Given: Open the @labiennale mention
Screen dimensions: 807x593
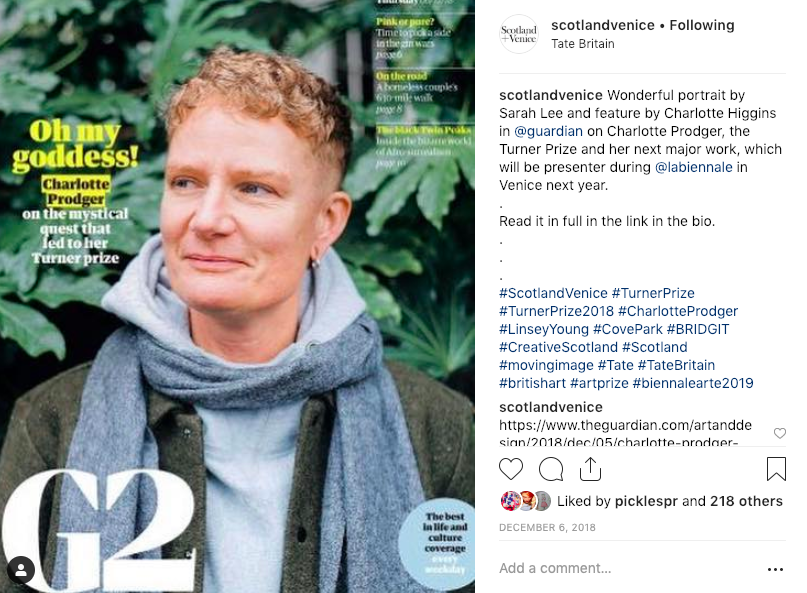Looking at the screenshot, I should coord(693,167).
